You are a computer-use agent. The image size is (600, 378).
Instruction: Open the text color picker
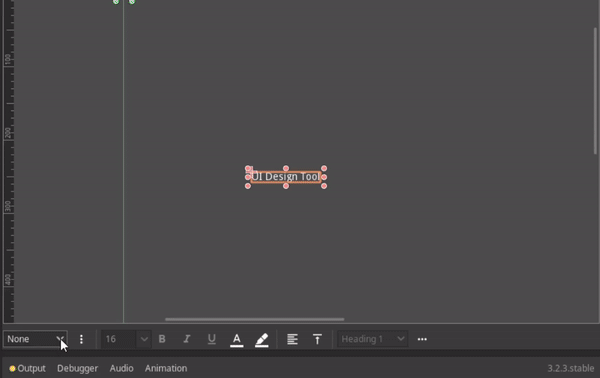(x=237, y=340)
